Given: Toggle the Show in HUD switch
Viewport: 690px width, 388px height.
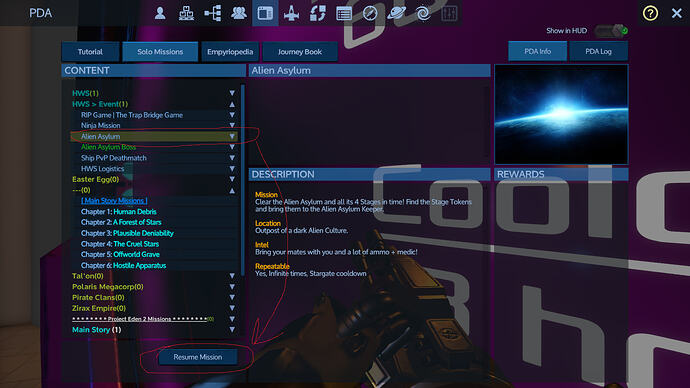Looking at the screenshot, I should click(611, 31).
